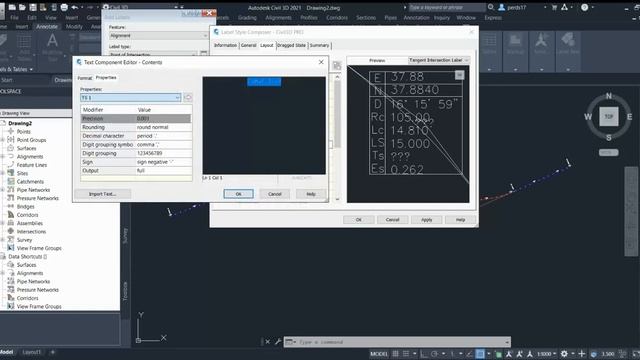
Task: Toggle annotation visibility icon in status bar
Action: point(509,354)
